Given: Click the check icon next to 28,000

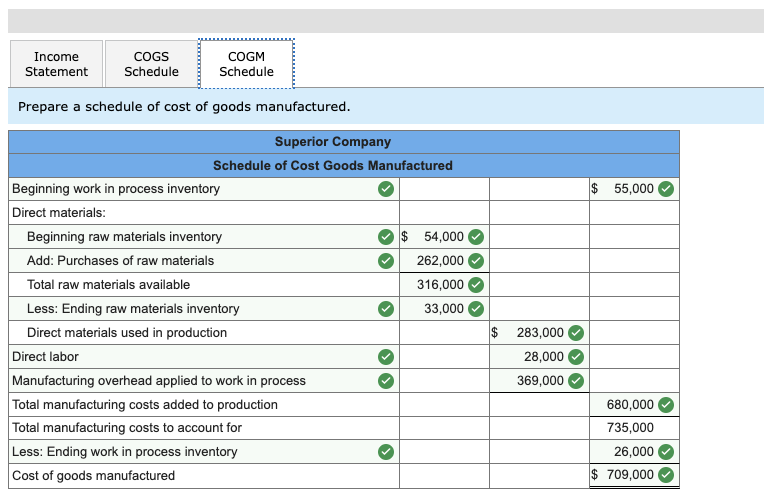Looking at the screenshot, I should (576, 357).
